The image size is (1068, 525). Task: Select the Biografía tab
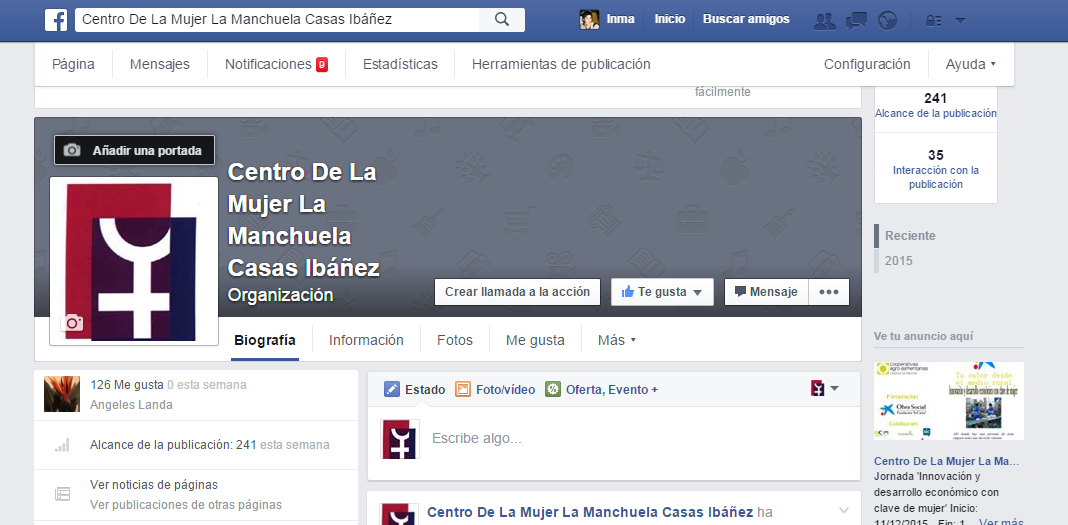[x=265, y=340]
